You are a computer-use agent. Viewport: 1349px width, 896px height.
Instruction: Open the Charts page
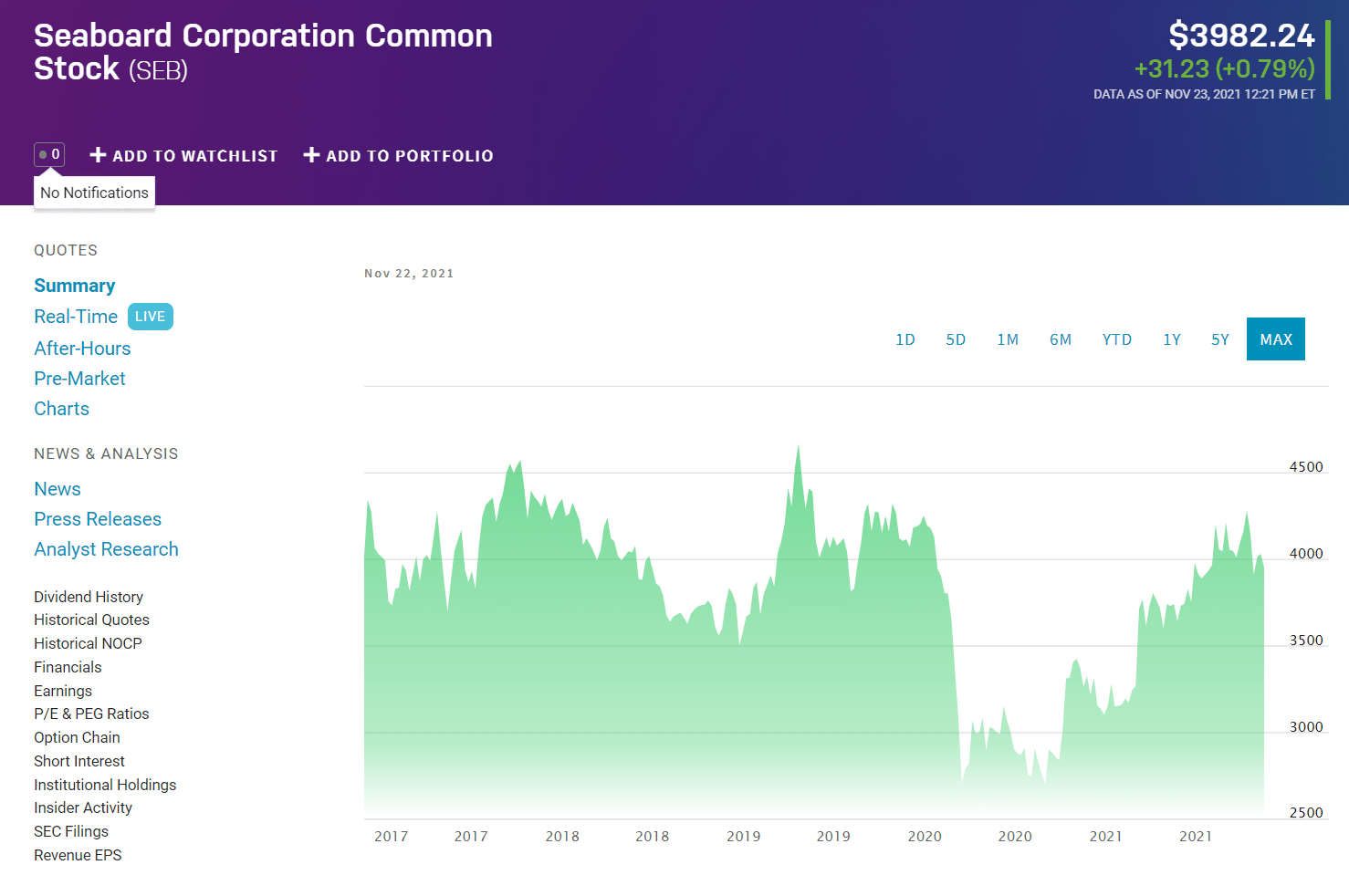point(61,409)
